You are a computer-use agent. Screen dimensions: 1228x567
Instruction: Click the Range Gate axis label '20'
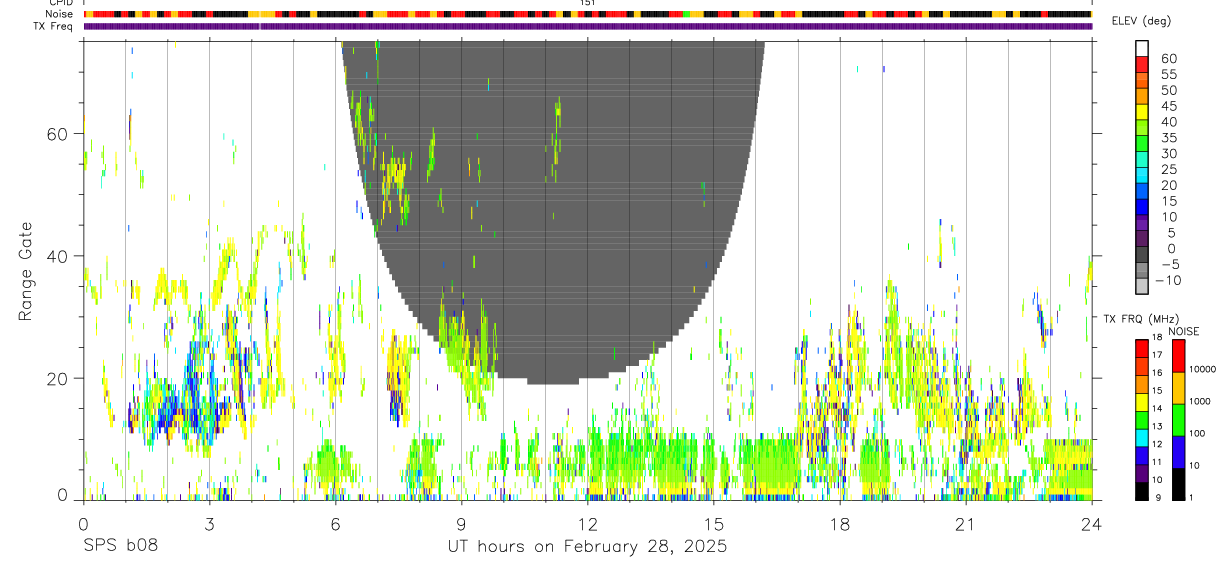click(x=57, y=378)
